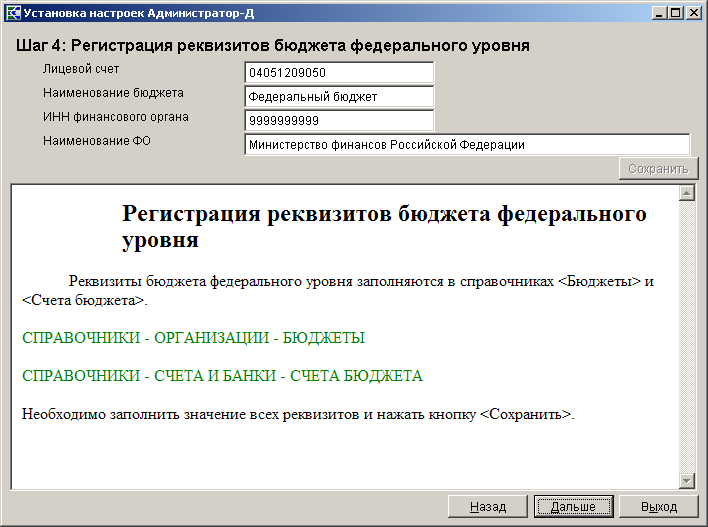Proceed with the Дальше button

[573, 507]
